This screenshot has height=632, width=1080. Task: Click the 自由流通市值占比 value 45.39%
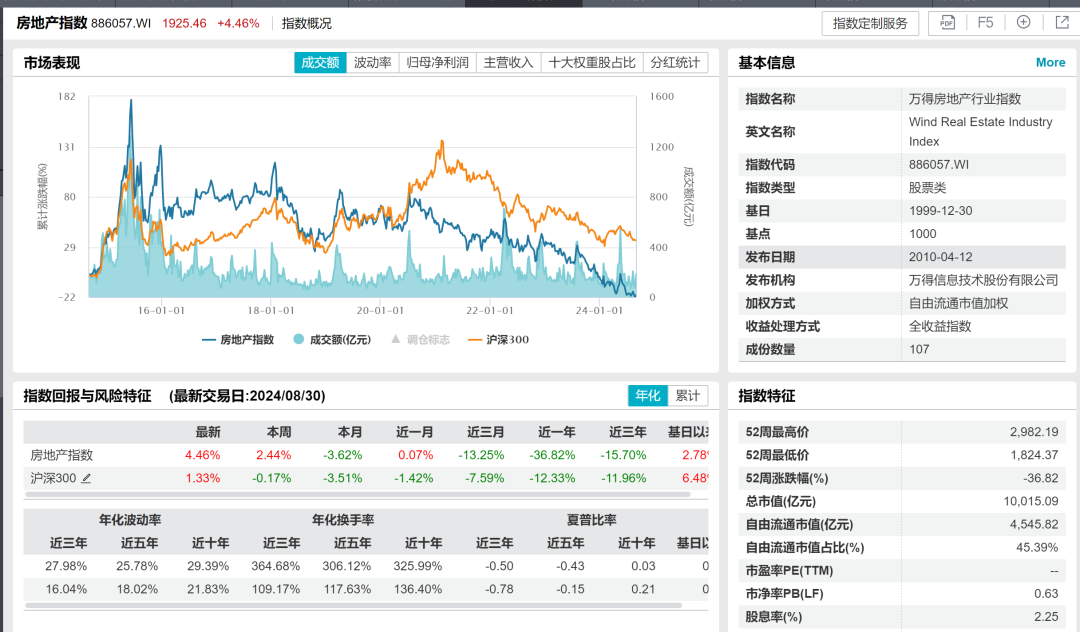tap(1037, 547)
